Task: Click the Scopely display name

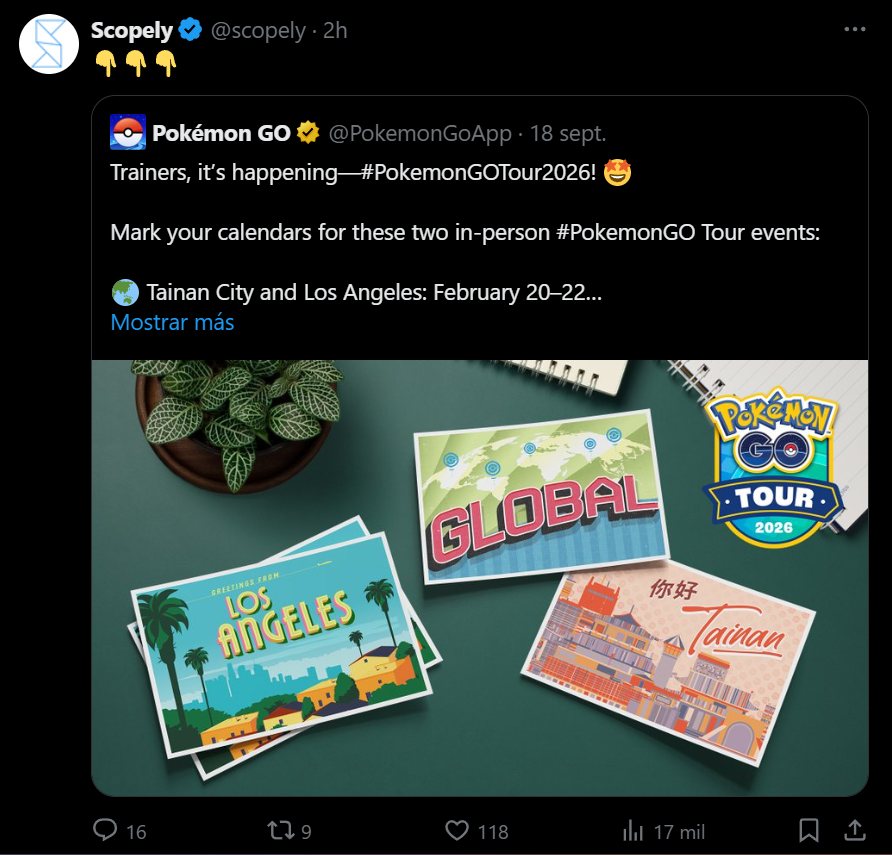Action: (131, 31)
